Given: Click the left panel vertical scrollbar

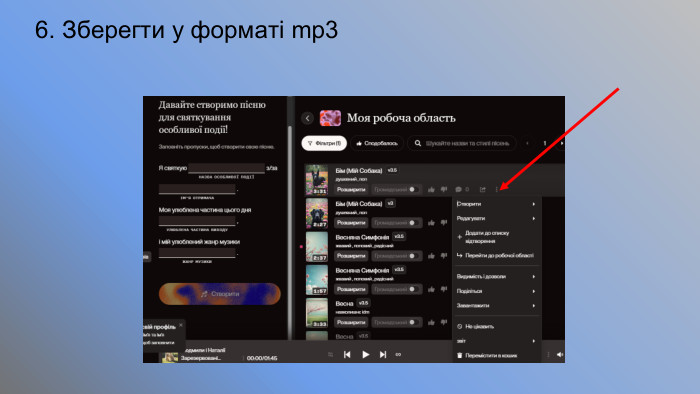Looking at the screenshot, I should (290, 232).
